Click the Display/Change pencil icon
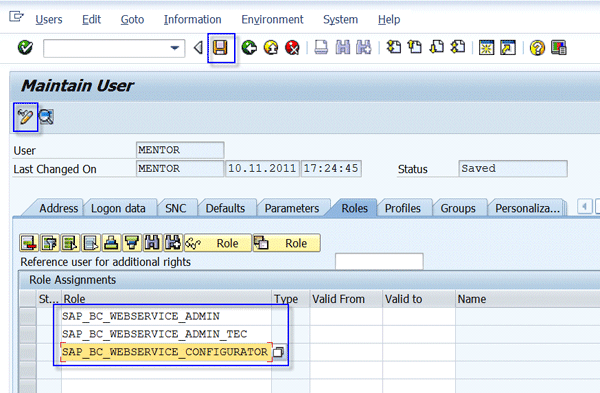 pyautogui.click(x=26, y=117)
